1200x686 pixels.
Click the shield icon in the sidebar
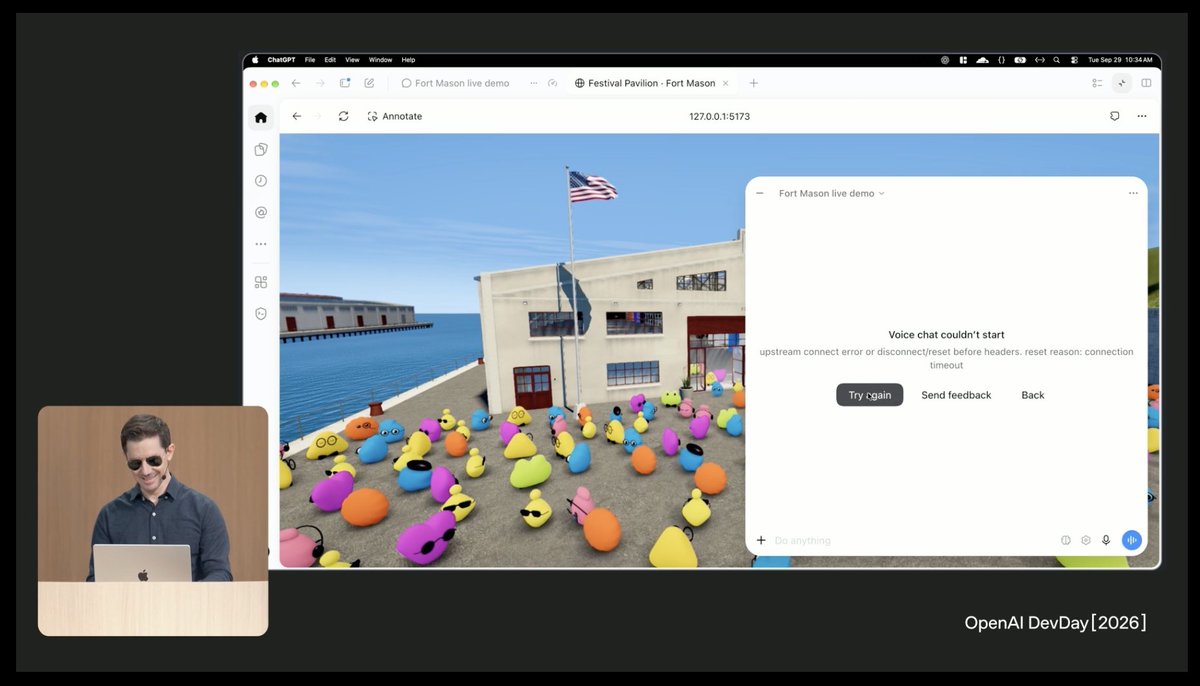click(x=261, y=313)
